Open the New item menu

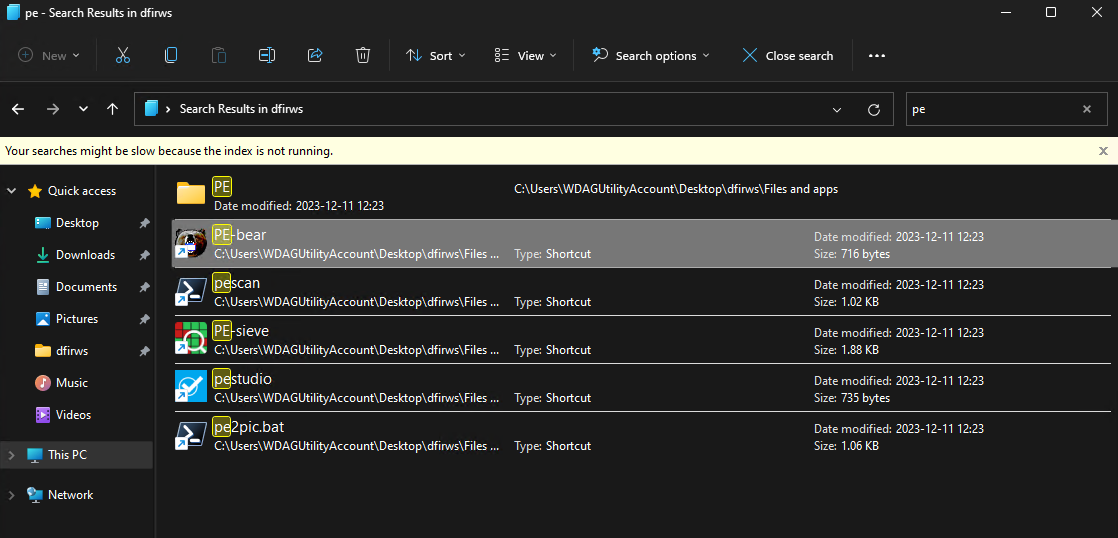click(x=49, y=56)
